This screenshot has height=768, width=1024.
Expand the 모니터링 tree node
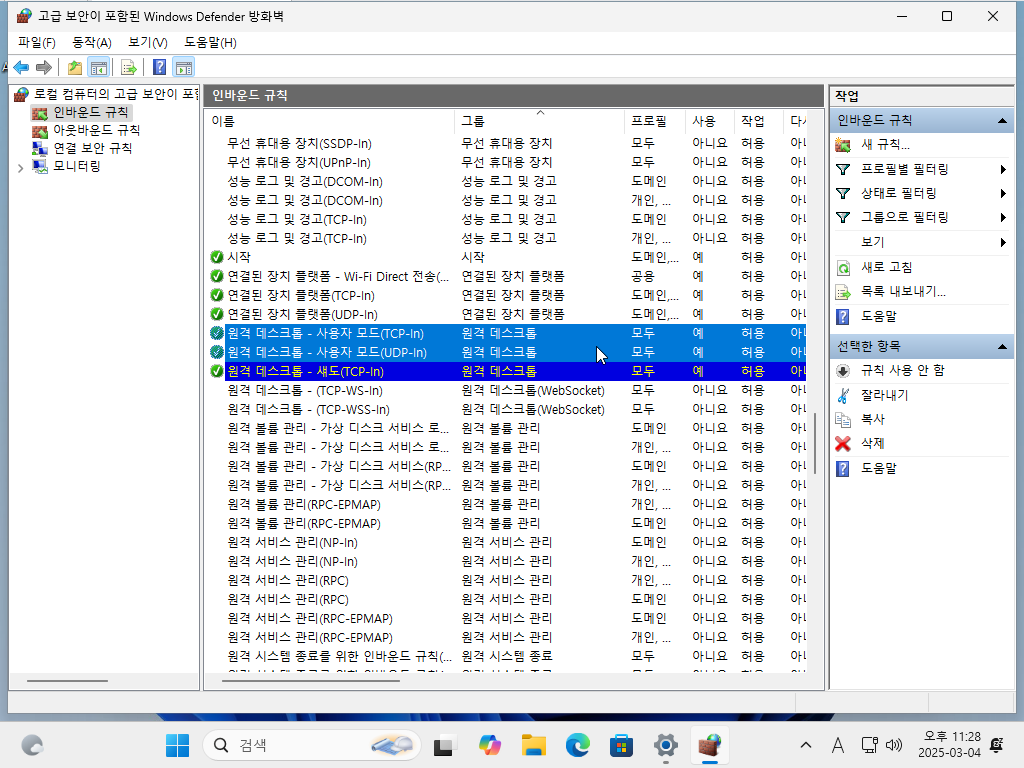pyautogui.click(x=20, y=168)
